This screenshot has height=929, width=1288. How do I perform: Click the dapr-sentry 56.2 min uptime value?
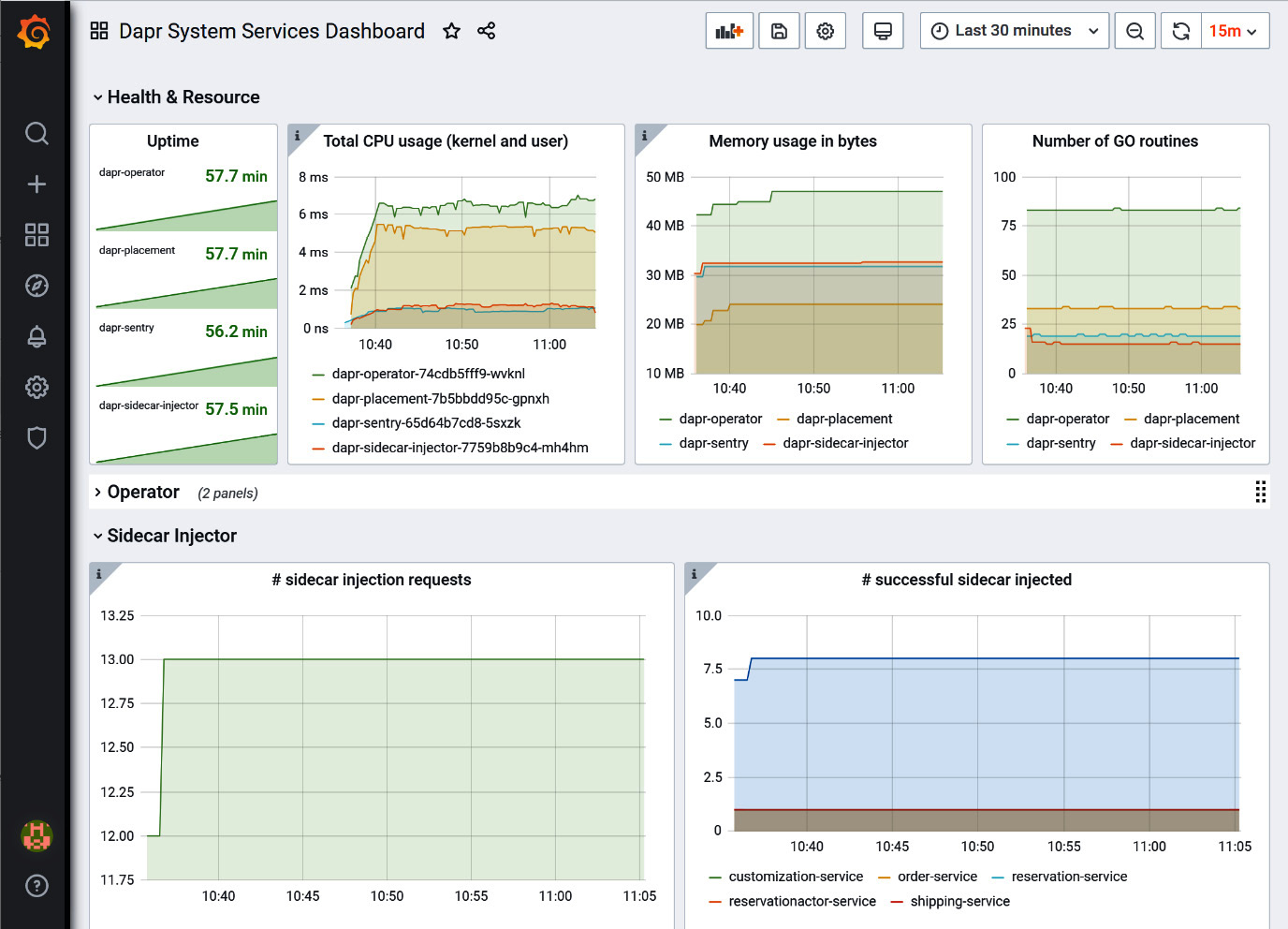pyautogui.click(x=236, y=332)
